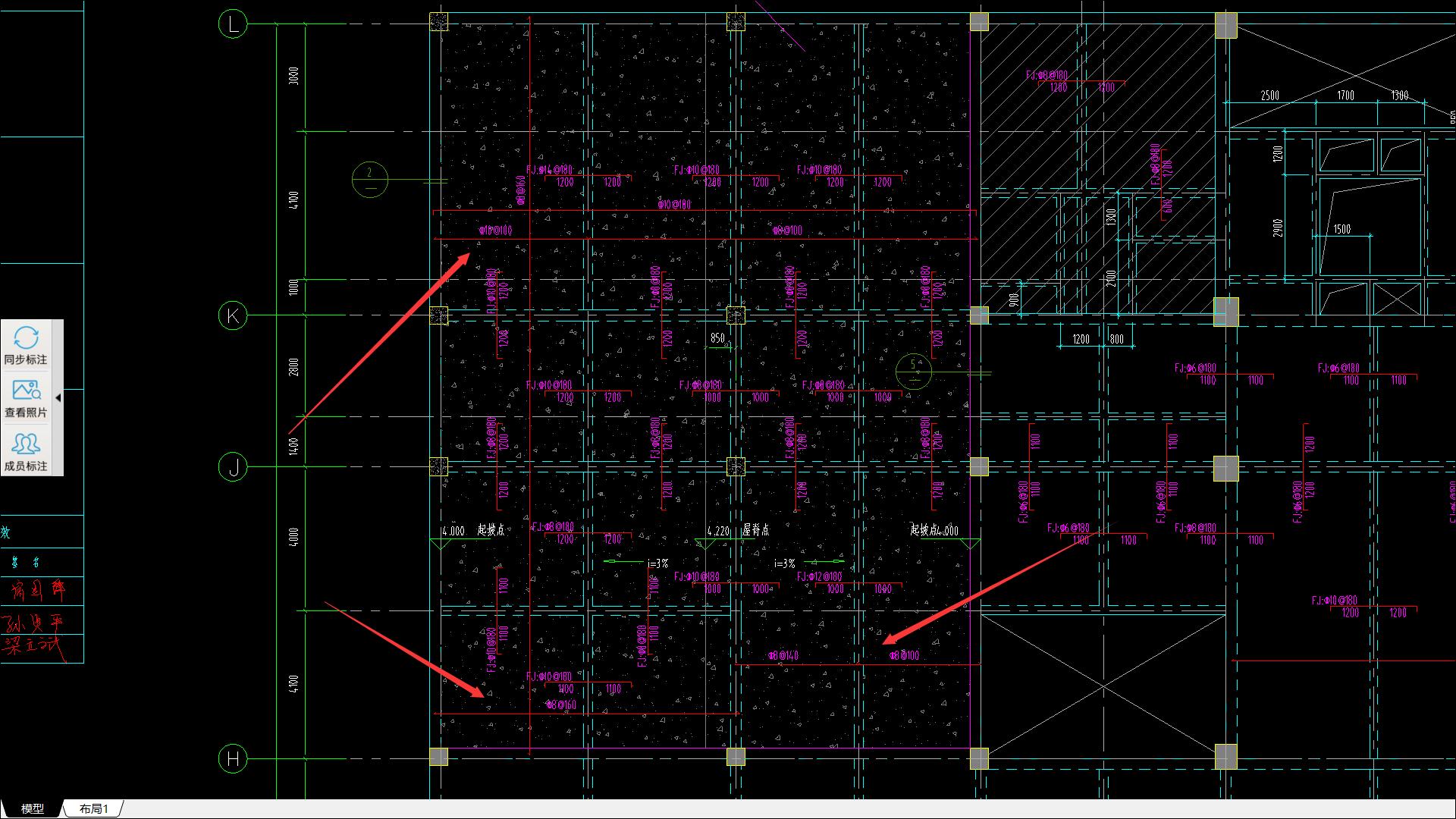Click the hatched column at axis K left
This screenshot has height=819, width=1456.
[438, 315]
